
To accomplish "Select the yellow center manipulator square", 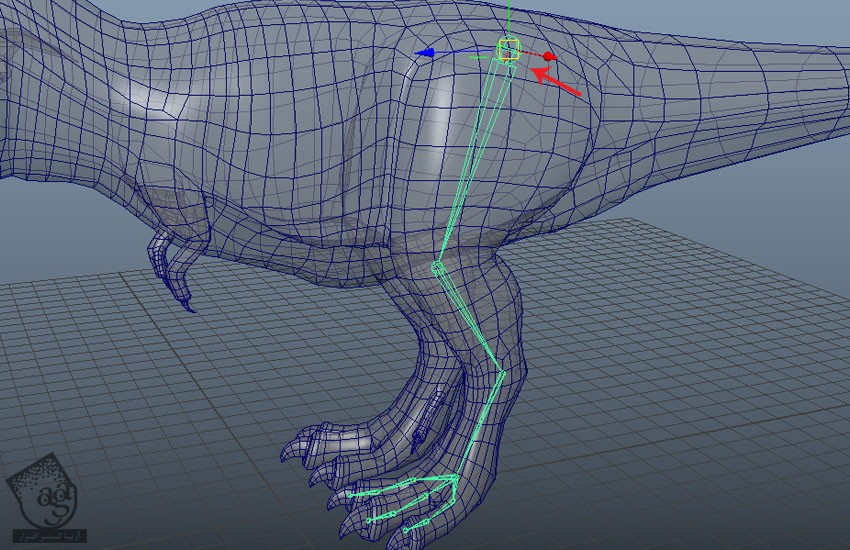I will (x=509, y=50).
